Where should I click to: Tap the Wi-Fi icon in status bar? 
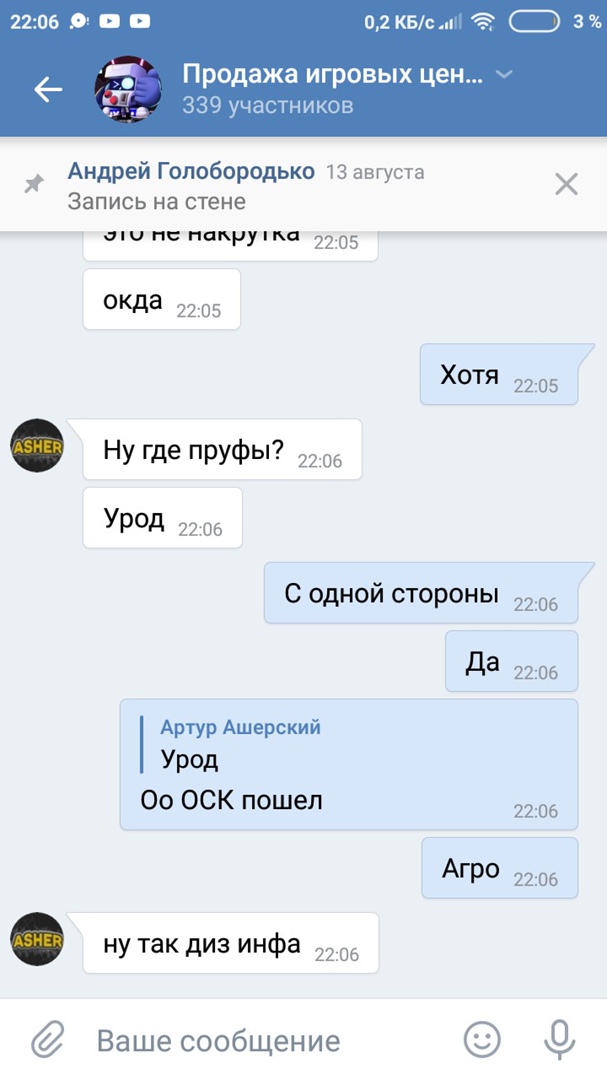point(484,22)
